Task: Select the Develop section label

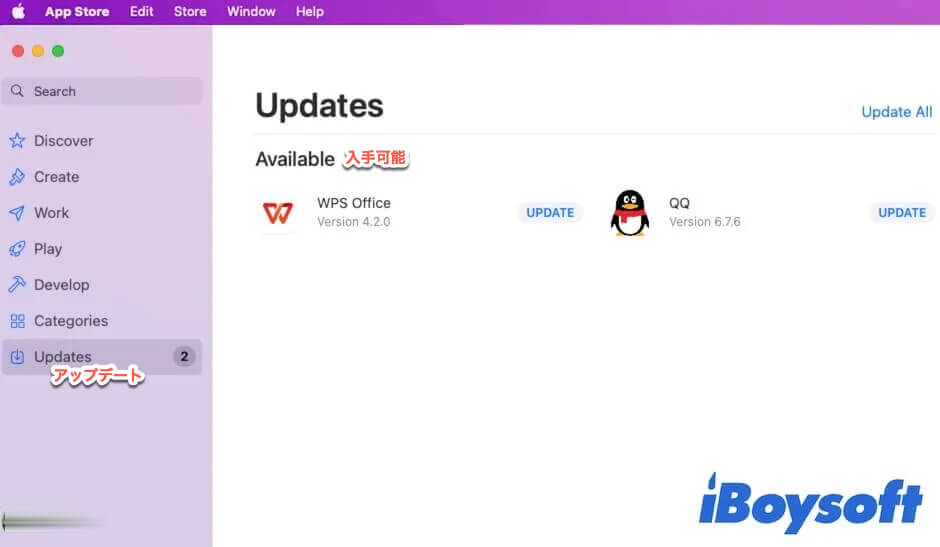Action: (x=62, y=285)
